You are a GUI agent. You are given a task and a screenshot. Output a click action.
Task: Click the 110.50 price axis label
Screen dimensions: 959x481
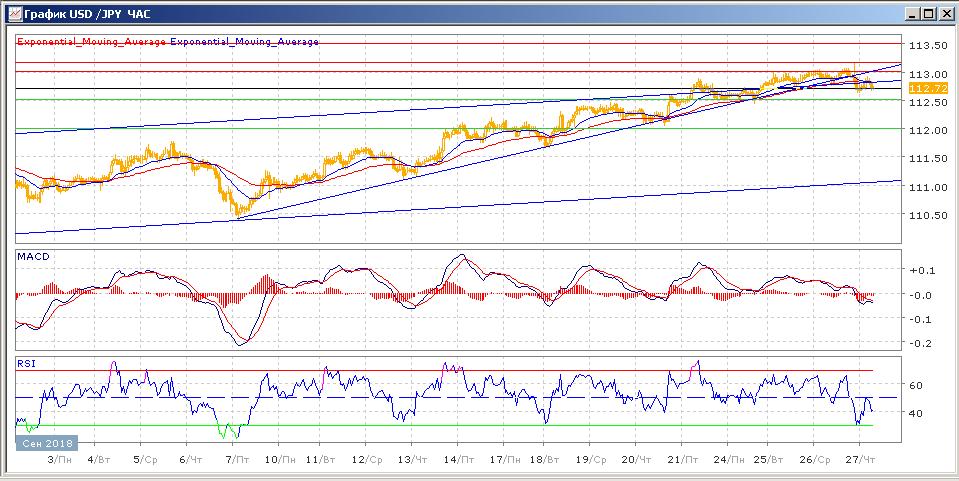click(x=928, y=215)
